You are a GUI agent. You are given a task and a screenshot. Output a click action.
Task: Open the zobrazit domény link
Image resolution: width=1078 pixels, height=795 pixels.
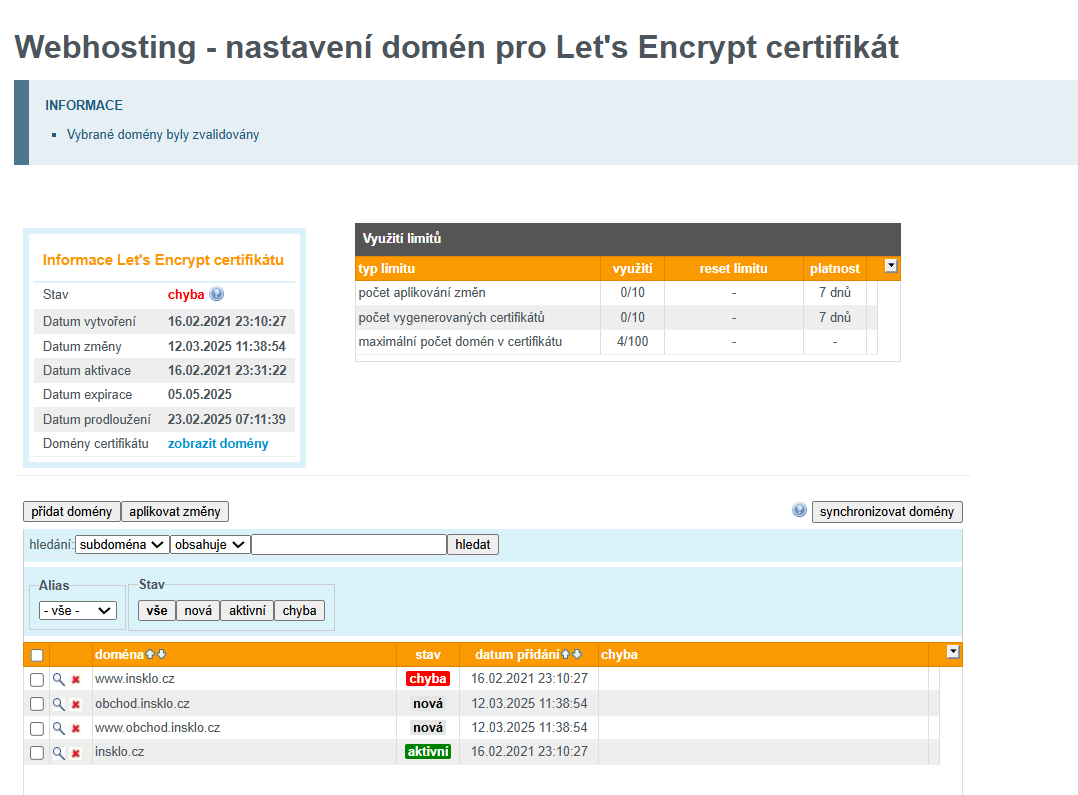218,444
